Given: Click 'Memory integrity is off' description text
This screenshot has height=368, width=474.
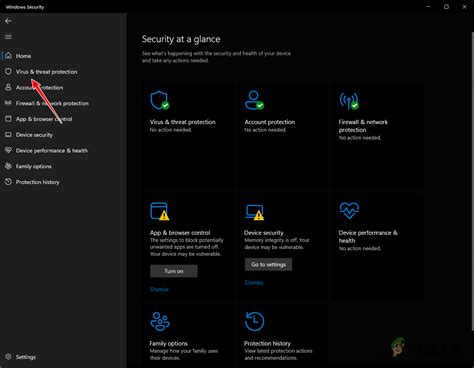Looking at the screenshot, I should [277, 244].
